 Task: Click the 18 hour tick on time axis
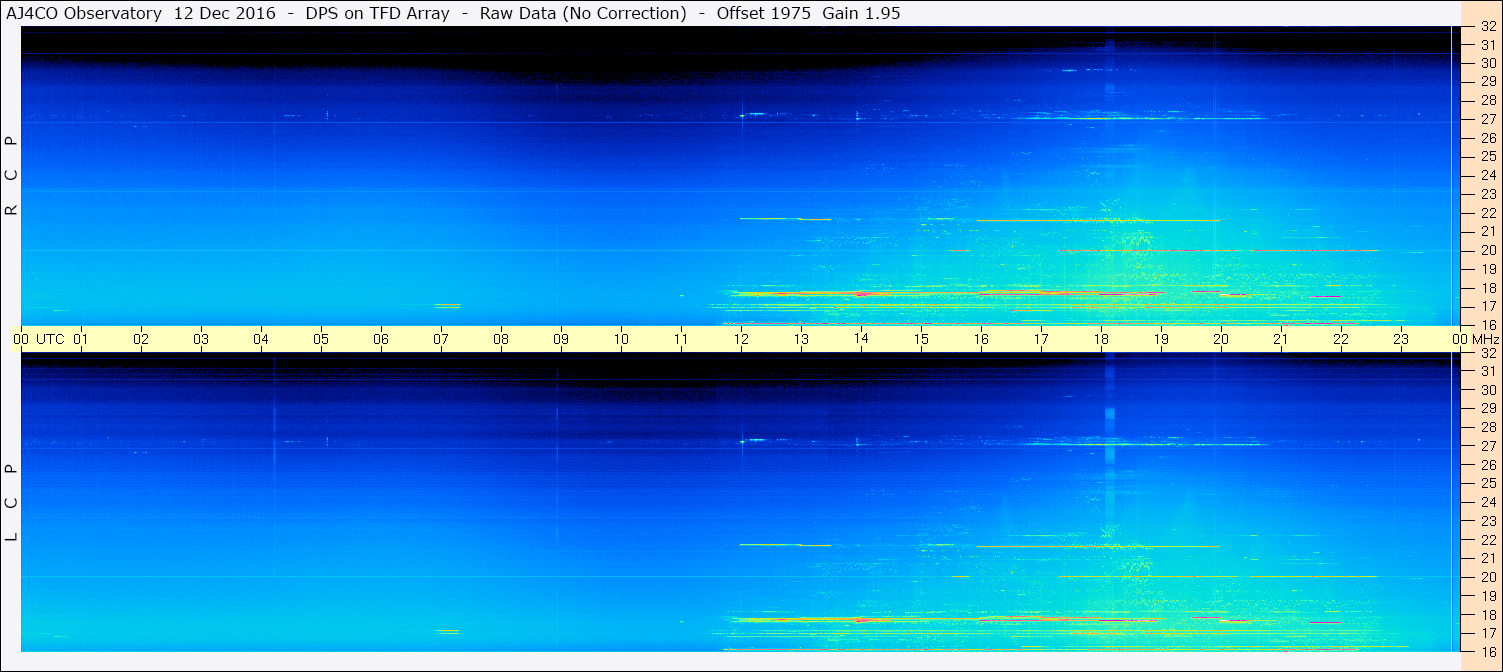pos(1101,339)
